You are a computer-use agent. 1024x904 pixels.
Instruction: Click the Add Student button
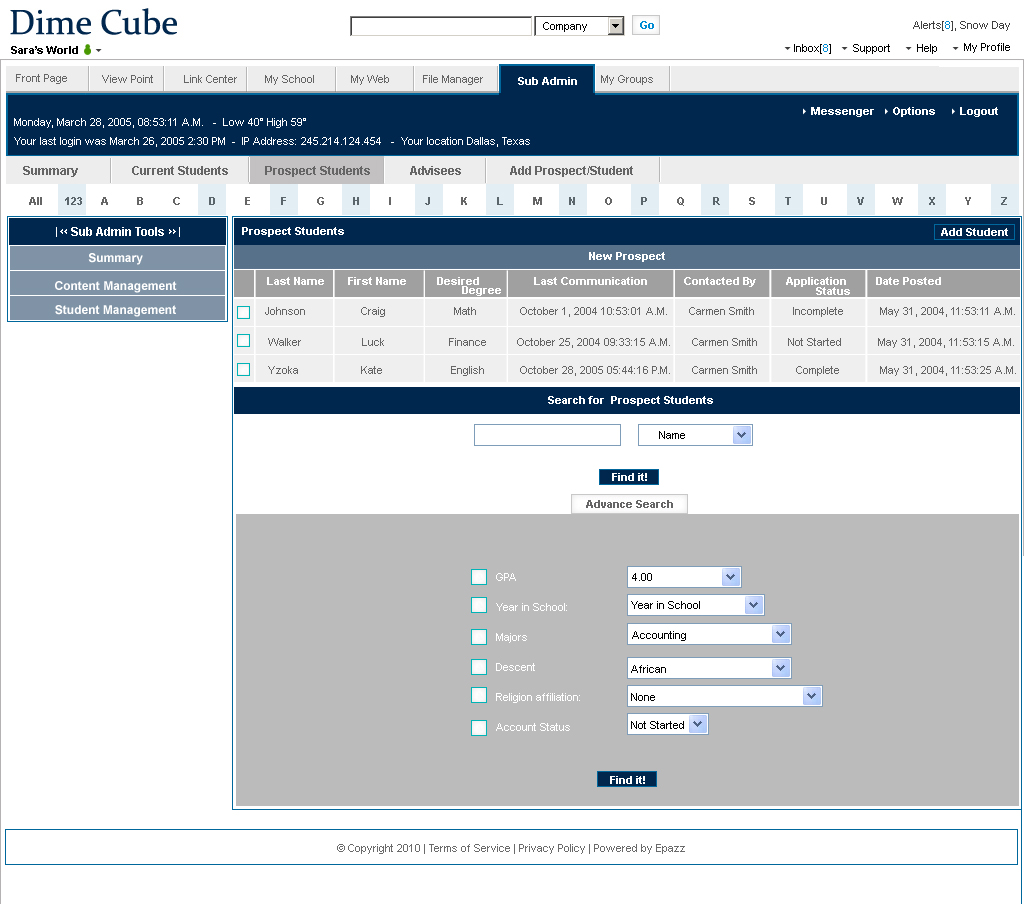point(974,232)
